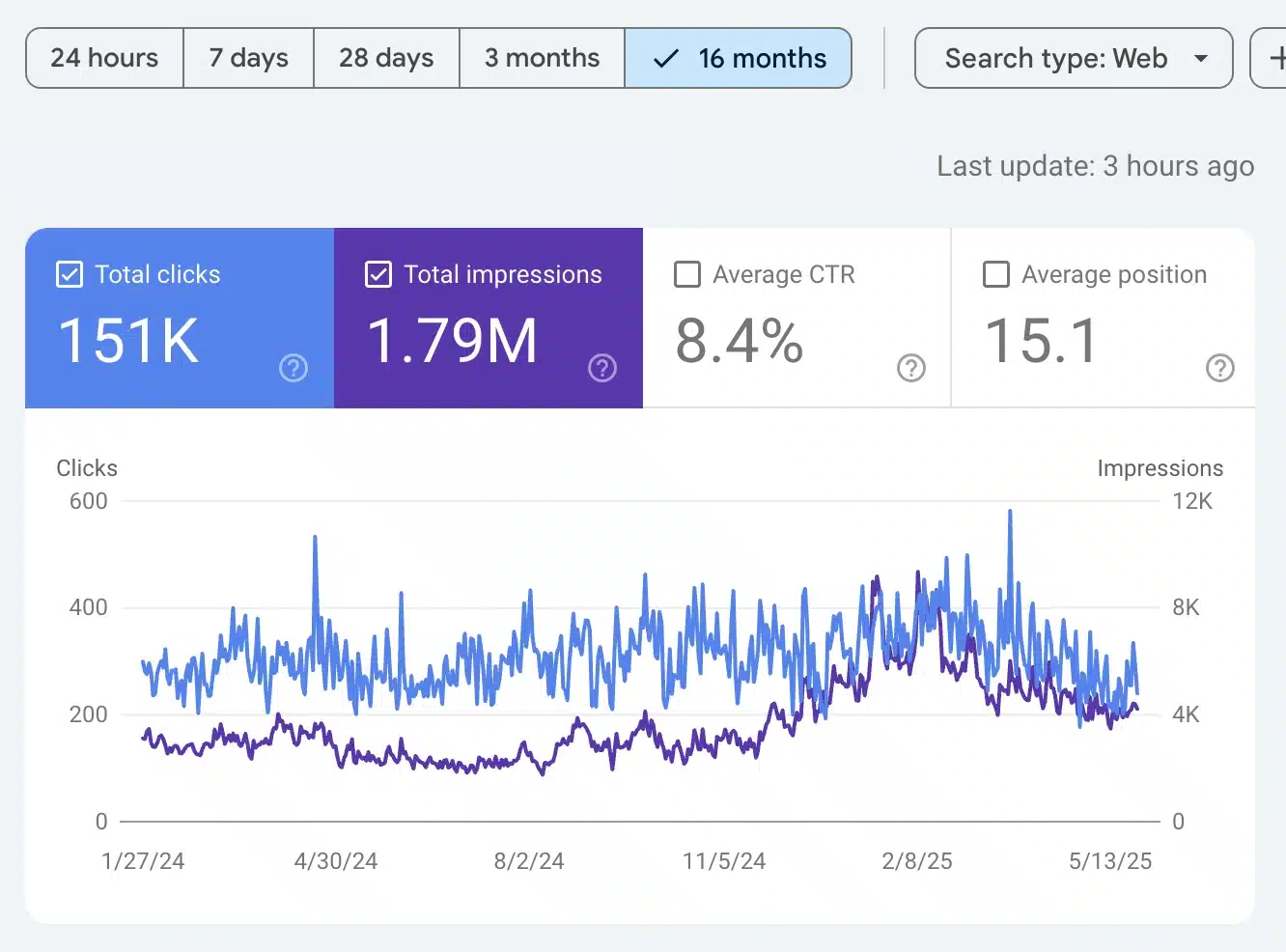Select the 3 months range
This screenshot has height=952, width=1286.
click(542, 59)
